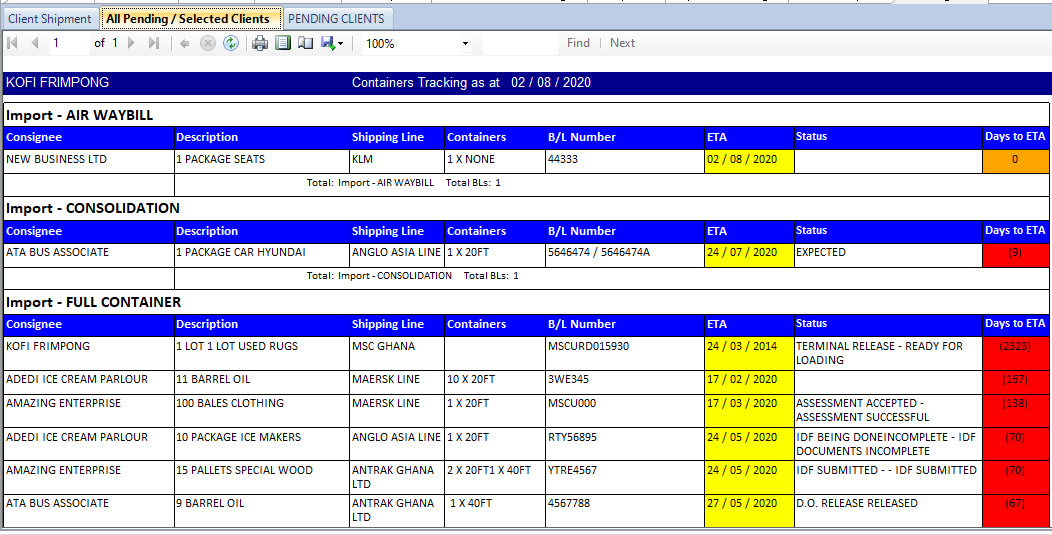Screen dimensions: 1052x535
Task: Select All Pending / Selected Clients tab
Action: [x=188, y=19]
